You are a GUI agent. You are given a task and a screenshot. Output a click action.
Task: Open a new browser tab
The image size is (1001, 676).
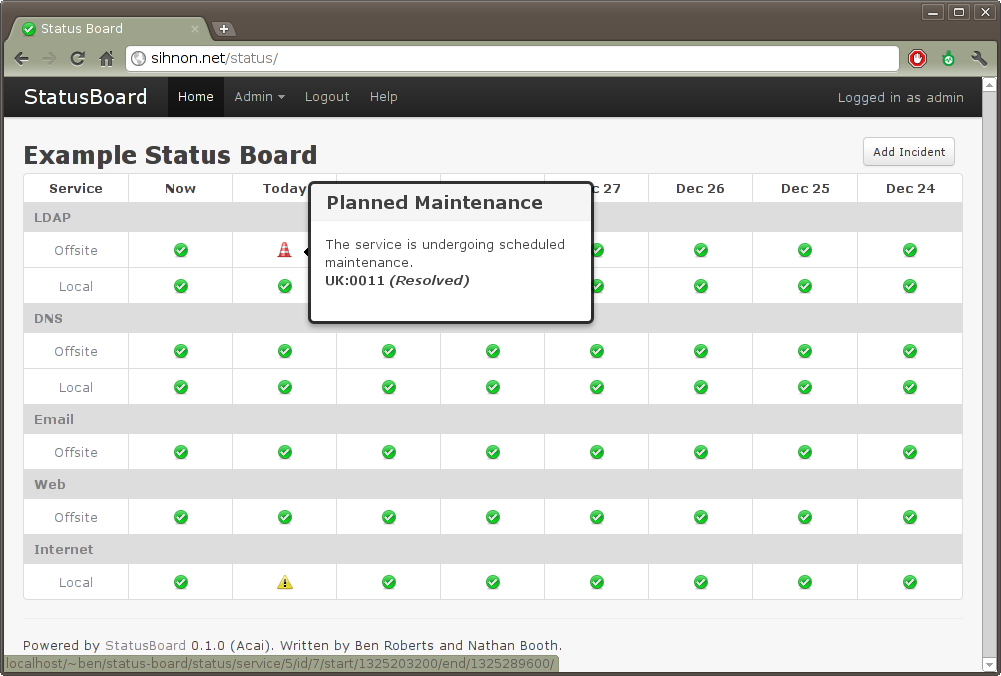coord(224,29)
